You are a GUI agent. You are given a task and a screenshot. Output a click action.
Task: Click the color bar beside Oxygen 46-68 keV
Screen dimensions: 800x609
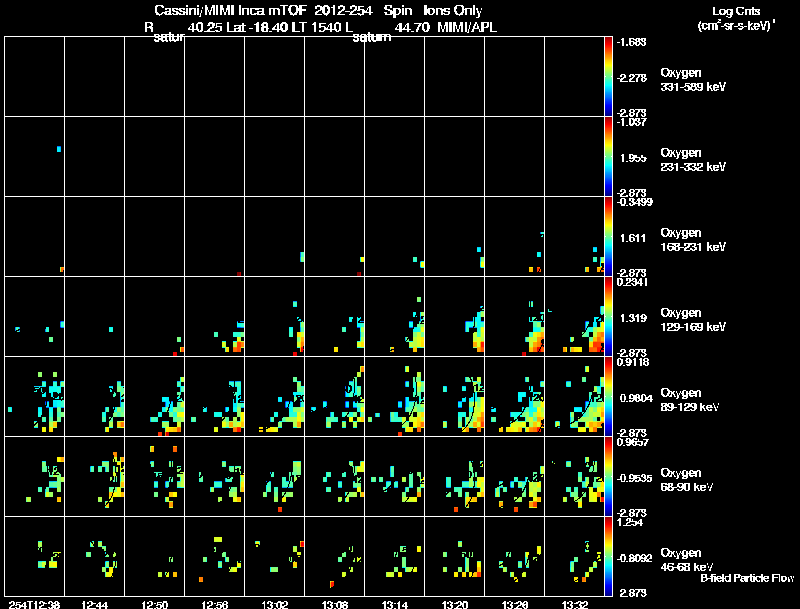pos(608,556)
